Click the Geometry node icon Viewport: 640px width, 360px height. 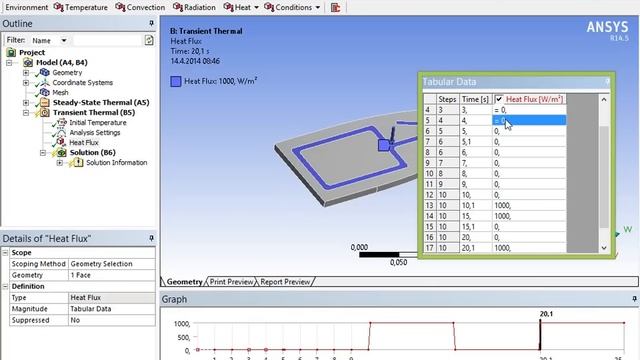pos(44,72)
